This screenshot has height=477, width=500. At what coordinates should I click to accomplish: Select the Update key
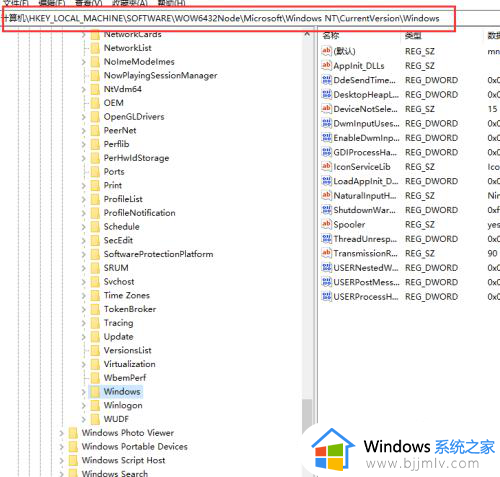click(x=118, y=337)
